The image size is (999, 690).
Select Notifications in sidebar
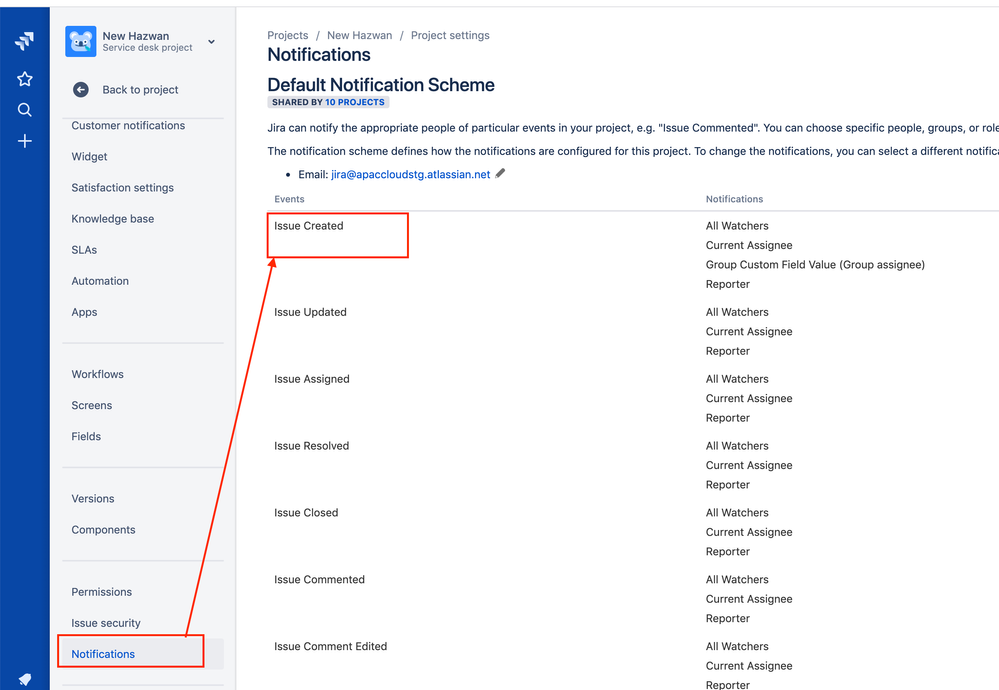[x=103, y=654]
